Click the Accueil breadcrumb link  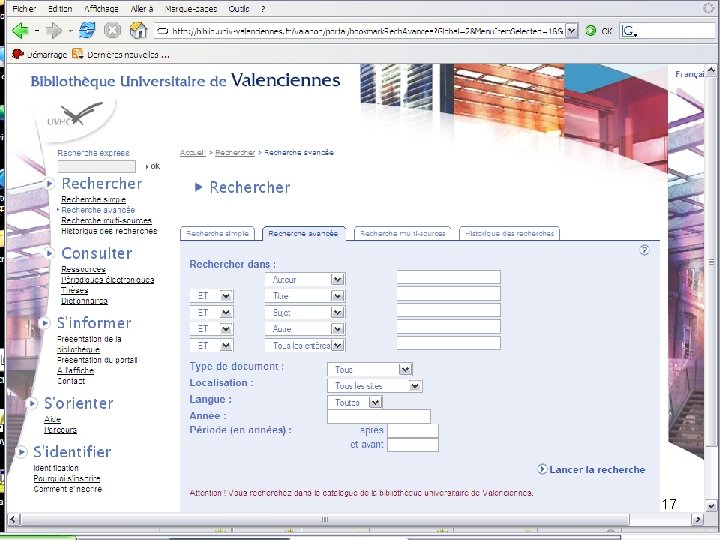coord(192,152)
